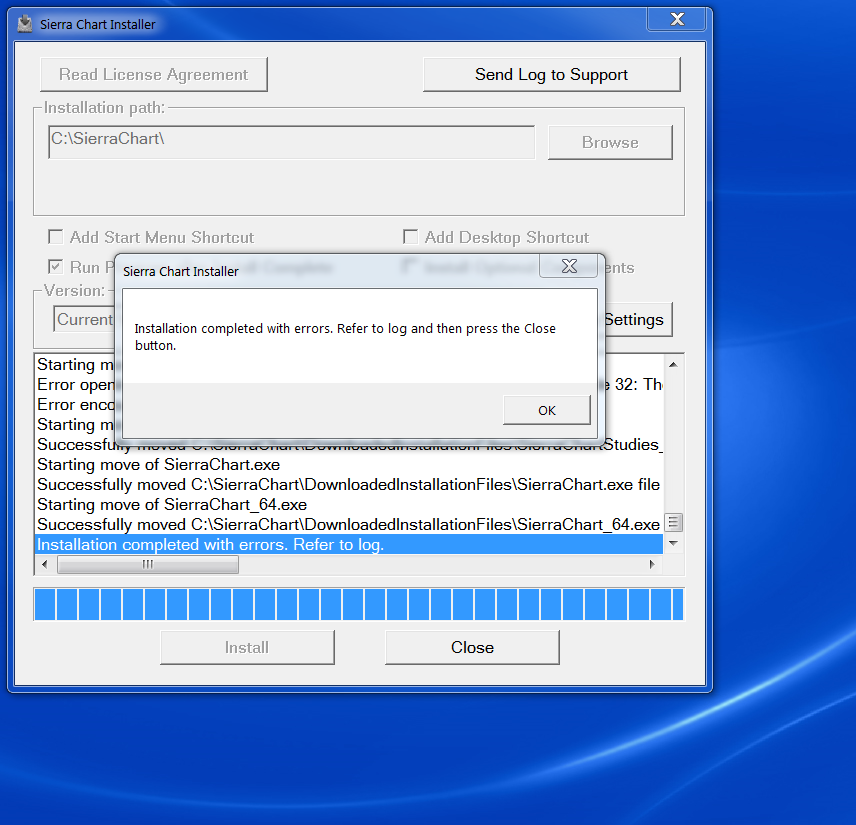The image size is (856, 825).
Task: Click the log's horizontal scroll left arrow
Action: (45, 564)
